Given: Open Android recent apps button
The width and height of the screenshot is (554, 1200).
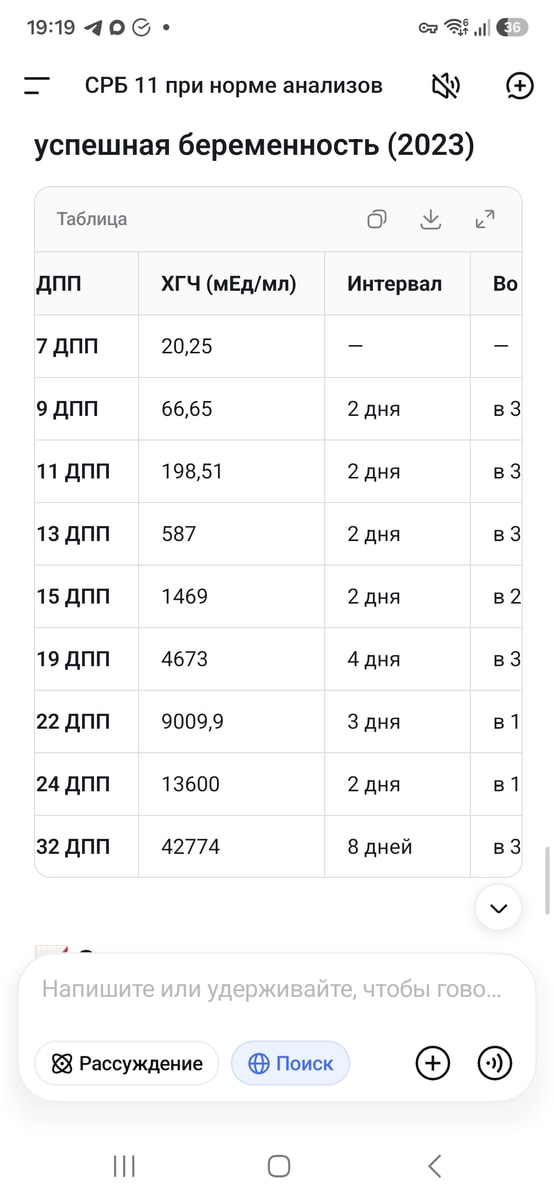Looking at the screenshot, I should [x=124, y=1165].
